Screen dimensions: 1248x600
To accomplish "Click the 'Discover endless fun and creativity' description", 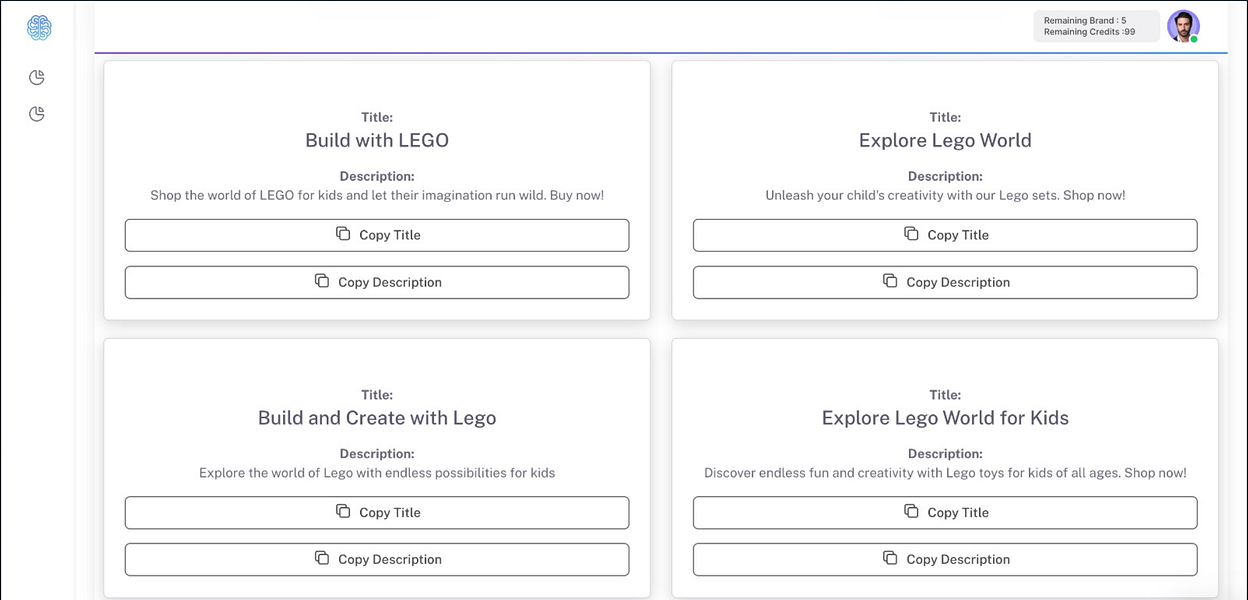I will click(x=945, y=473).
